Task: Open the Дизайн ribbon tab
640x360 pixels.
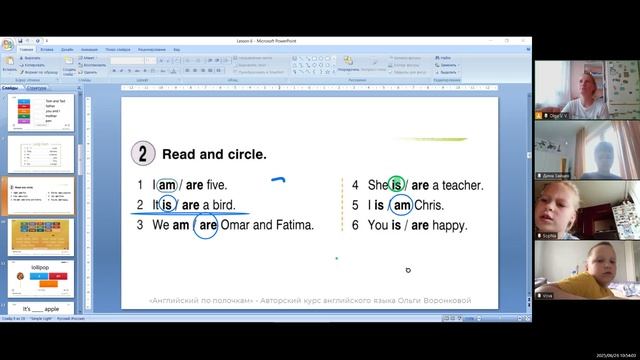Action: [x=67, y=49]
